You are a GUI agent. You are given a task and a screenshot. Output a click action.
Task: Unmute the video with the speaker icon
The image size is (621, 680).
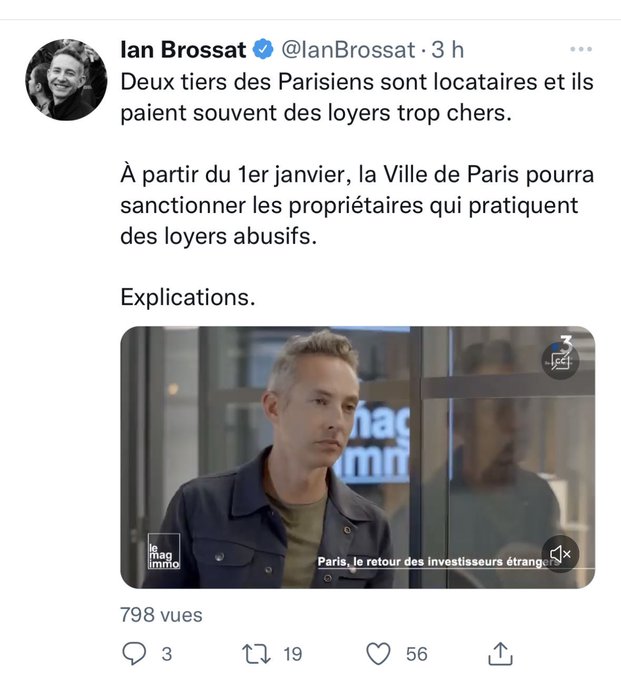click(560, 554)
